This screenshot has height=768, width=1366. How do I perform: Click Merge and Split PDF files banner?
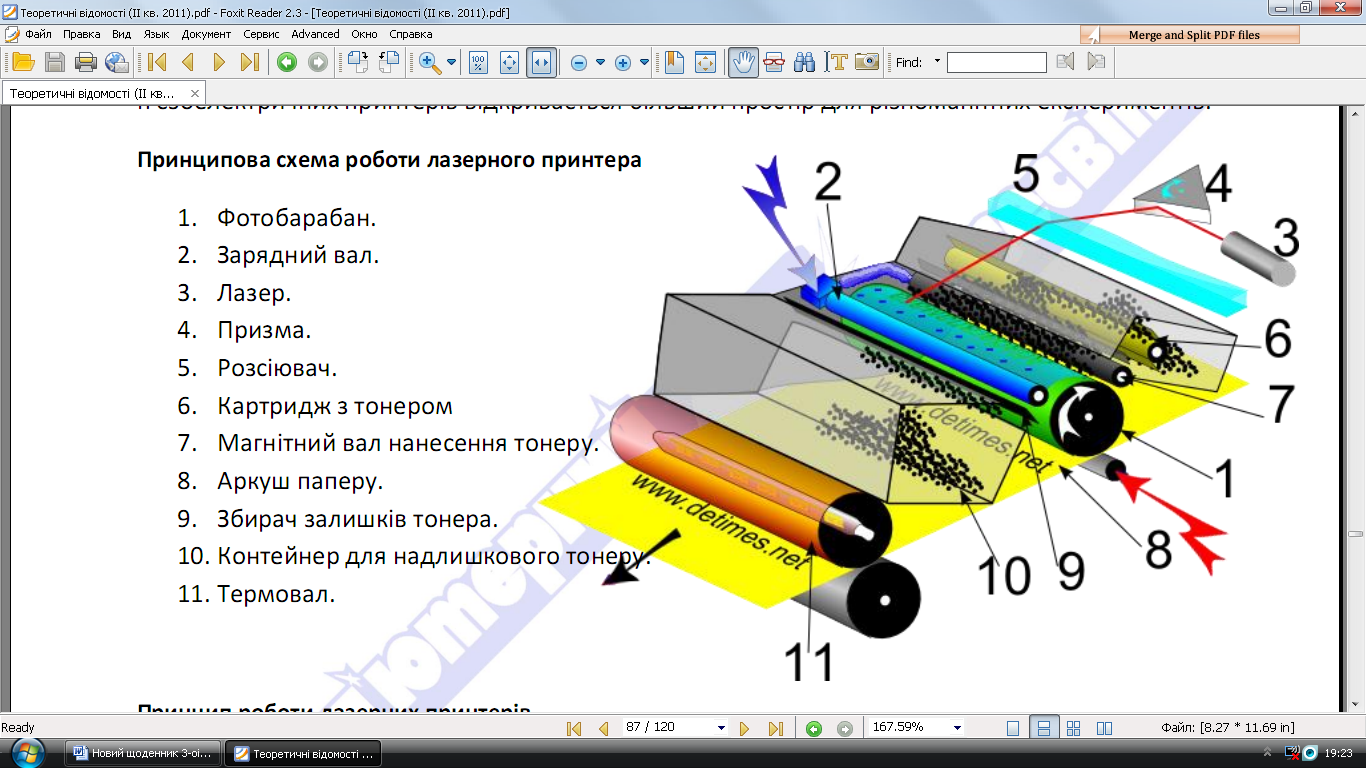tap(1190, 35)
